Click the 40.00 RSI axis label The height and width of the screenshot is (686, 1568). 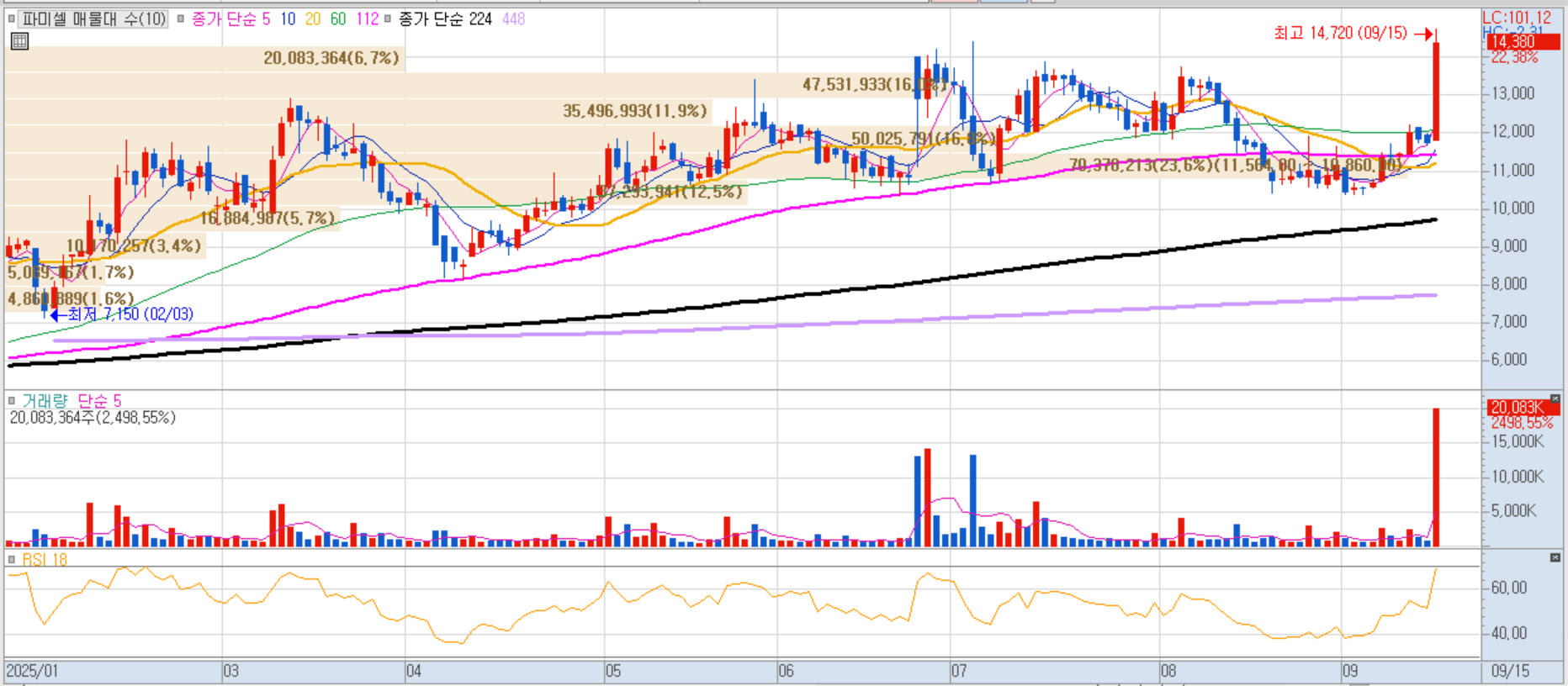pyautogui.click(x=1509, y=633)
